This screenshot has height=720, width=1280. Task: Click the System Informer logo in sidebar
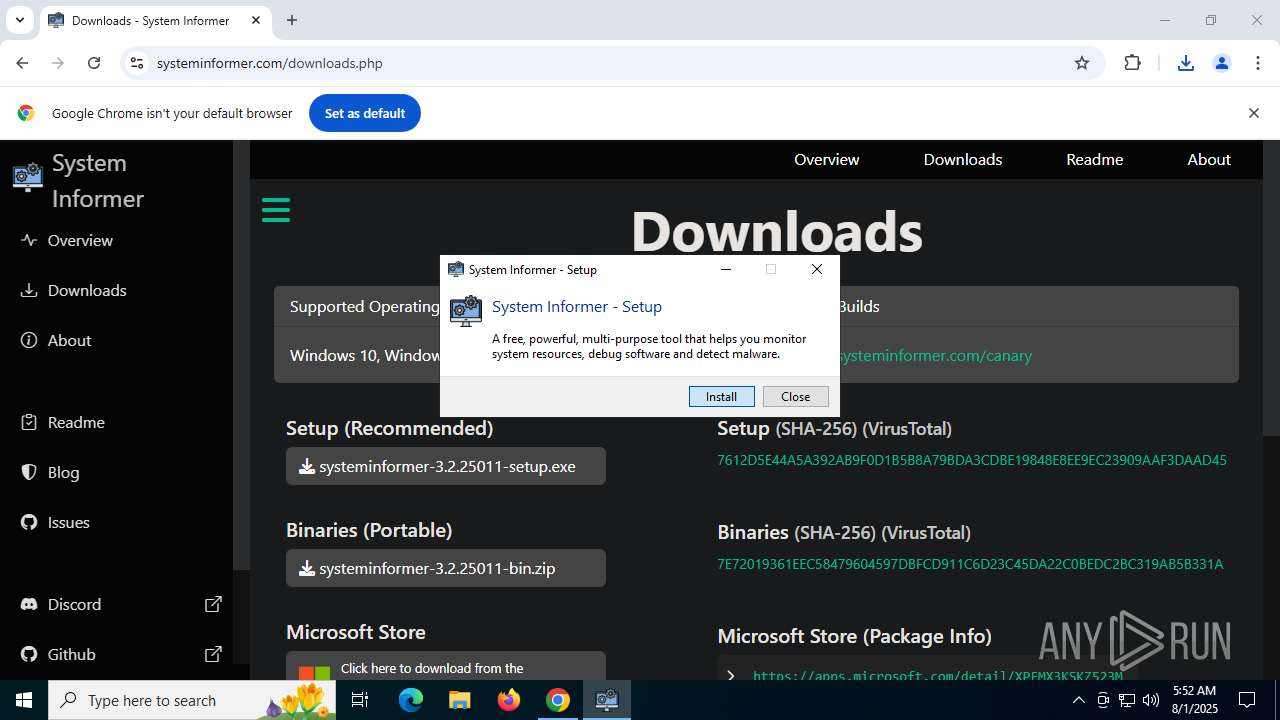click(28, 176)
